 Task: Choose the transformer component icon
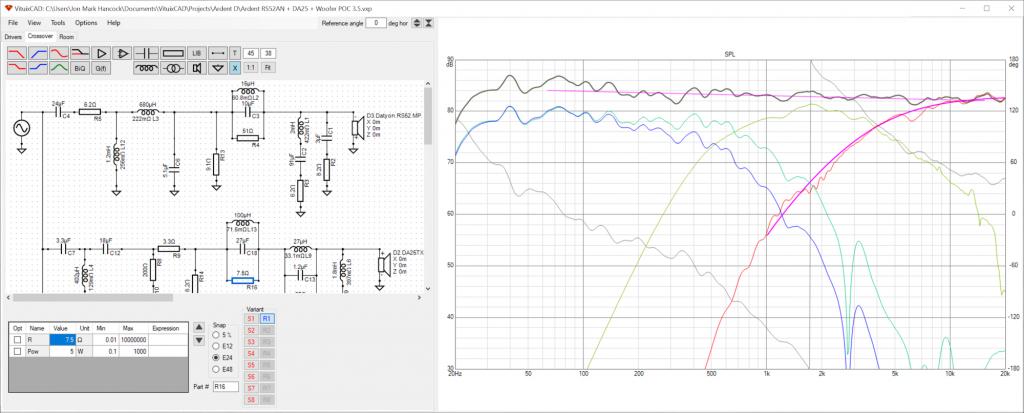pyautogui.click(x=173, y=68)
